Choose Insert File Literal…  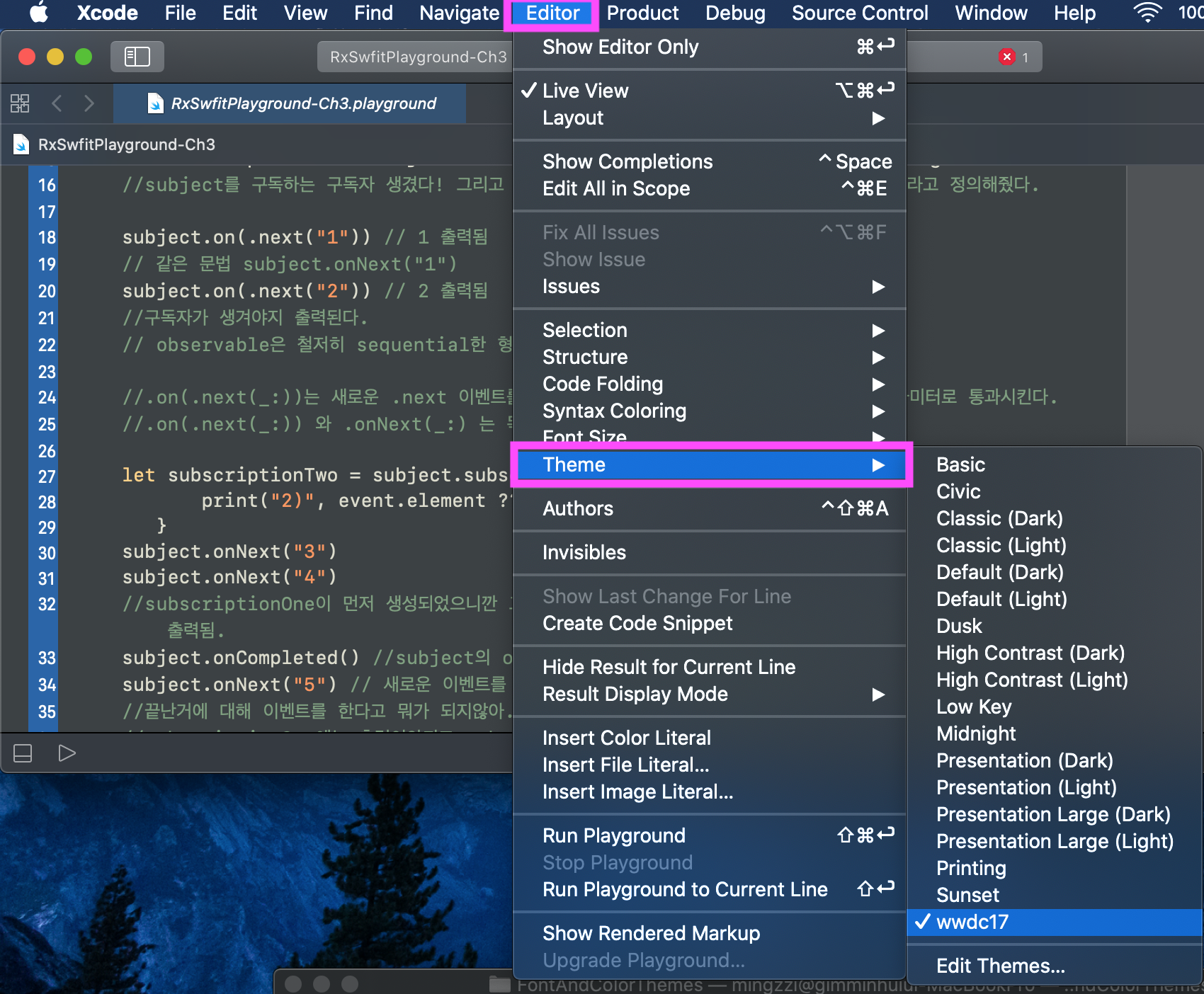709,765
